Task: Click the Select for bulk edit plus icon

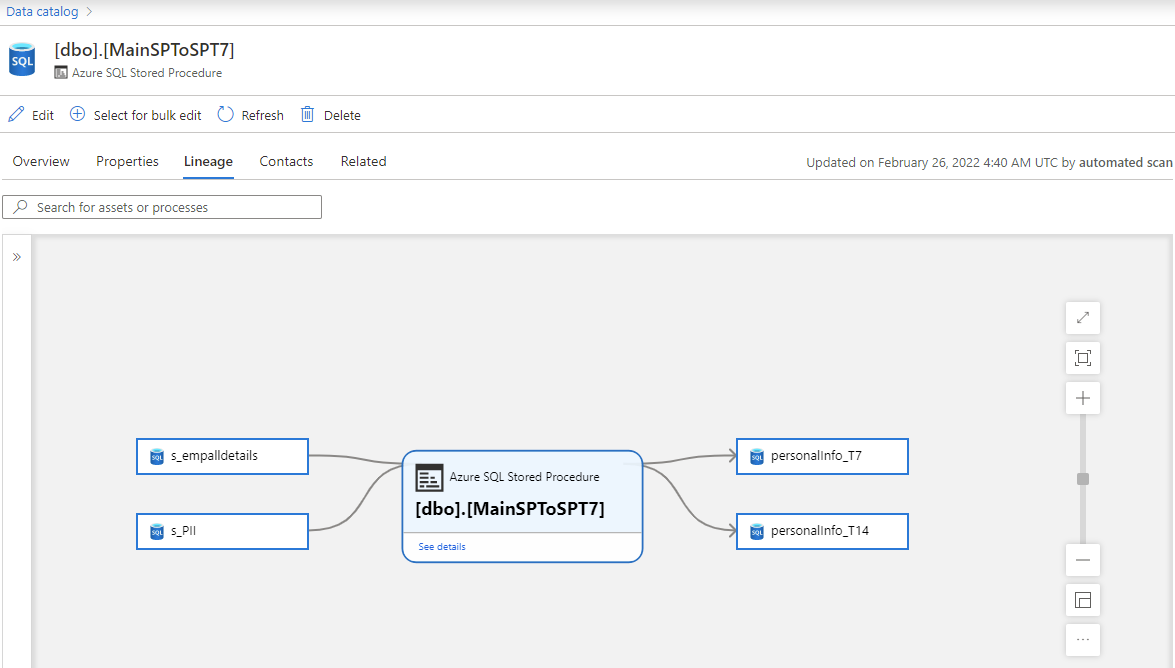Action: pyautogui.click(x=78, y=114)
